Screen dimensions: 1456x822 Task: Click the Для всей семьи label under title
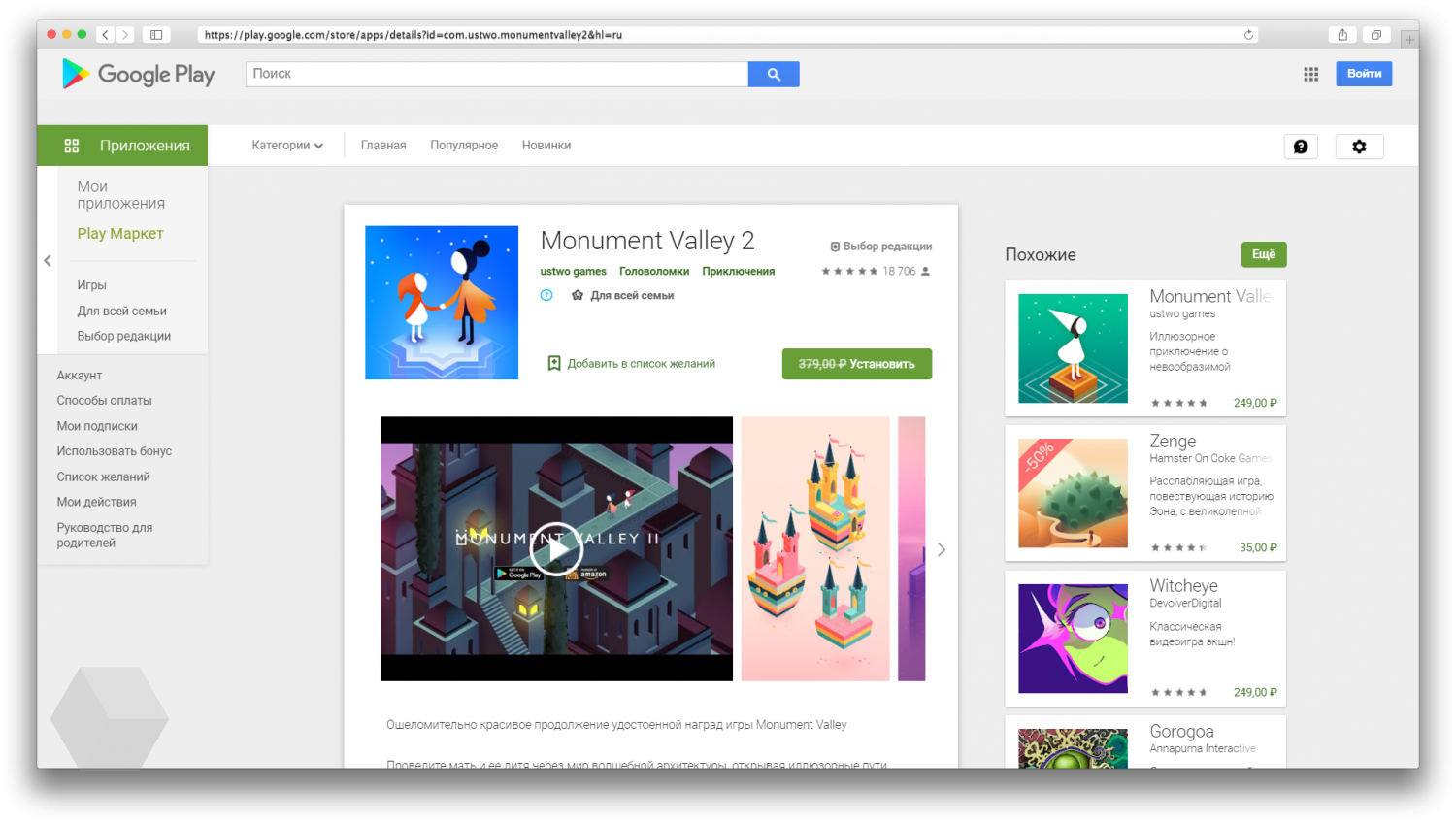[x=632, y=296]
